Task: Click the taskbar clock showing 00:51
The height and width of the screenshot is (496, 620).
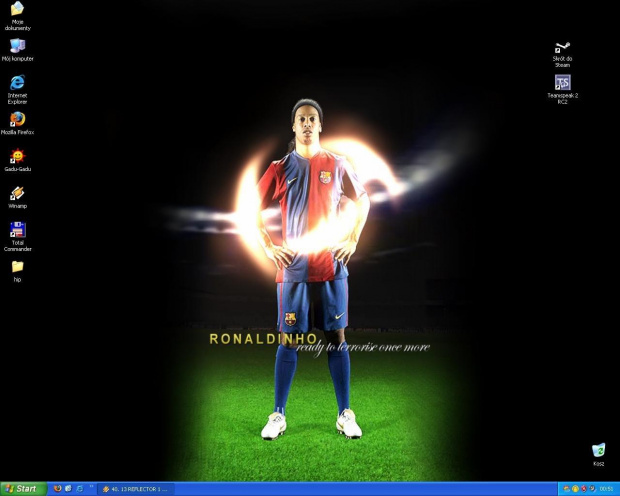Action: [606, 489]
